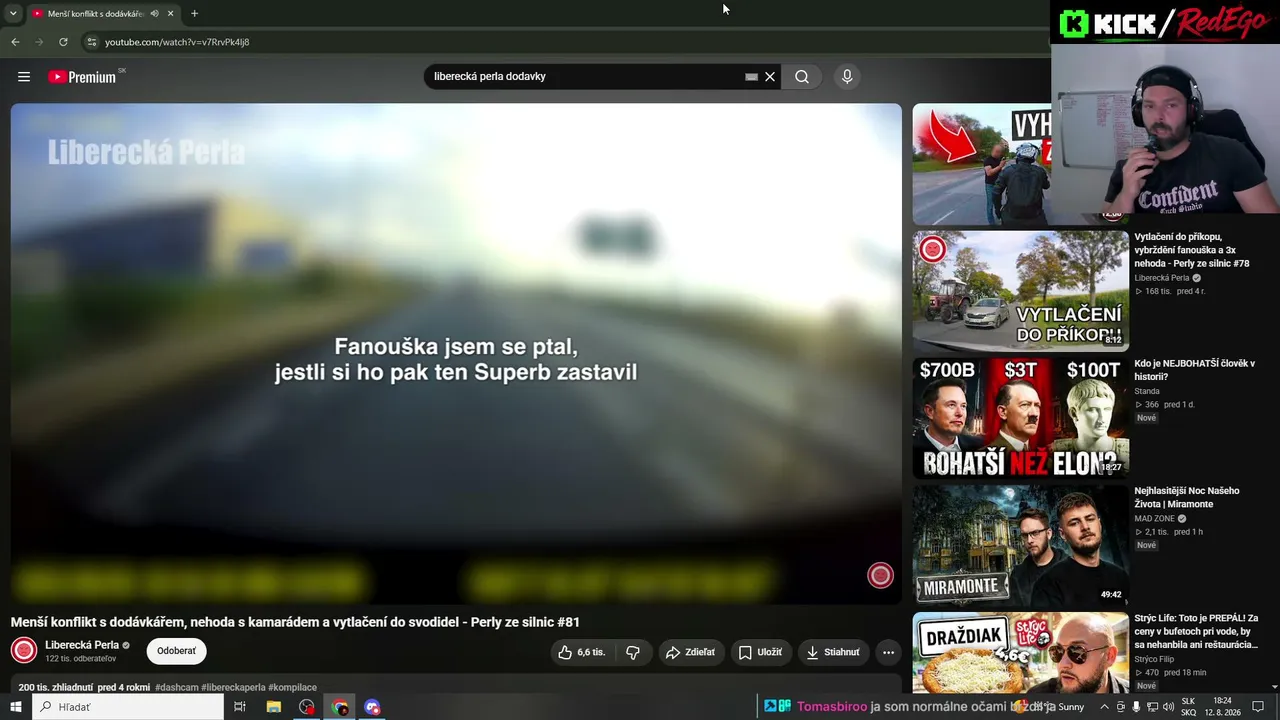Download the video with Stiahnuť

coord(833,652)
